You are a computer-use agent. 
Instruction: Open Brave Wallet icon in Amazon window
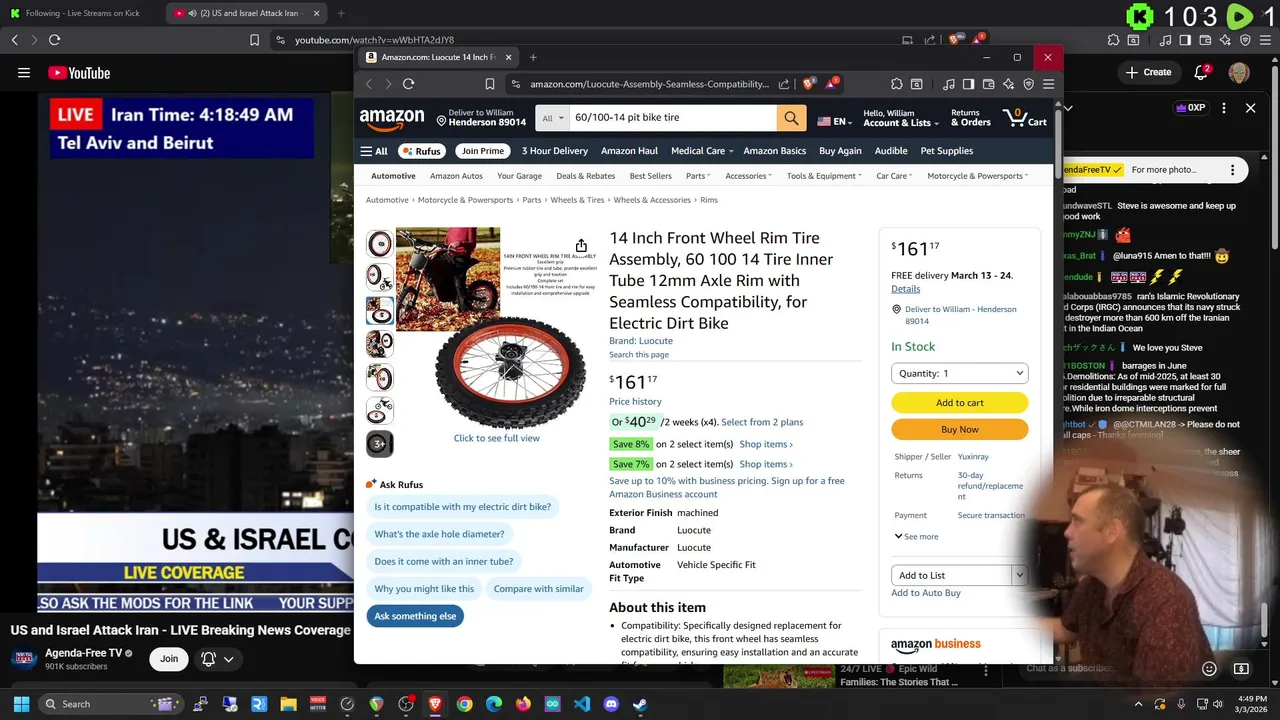coord(988,84)
